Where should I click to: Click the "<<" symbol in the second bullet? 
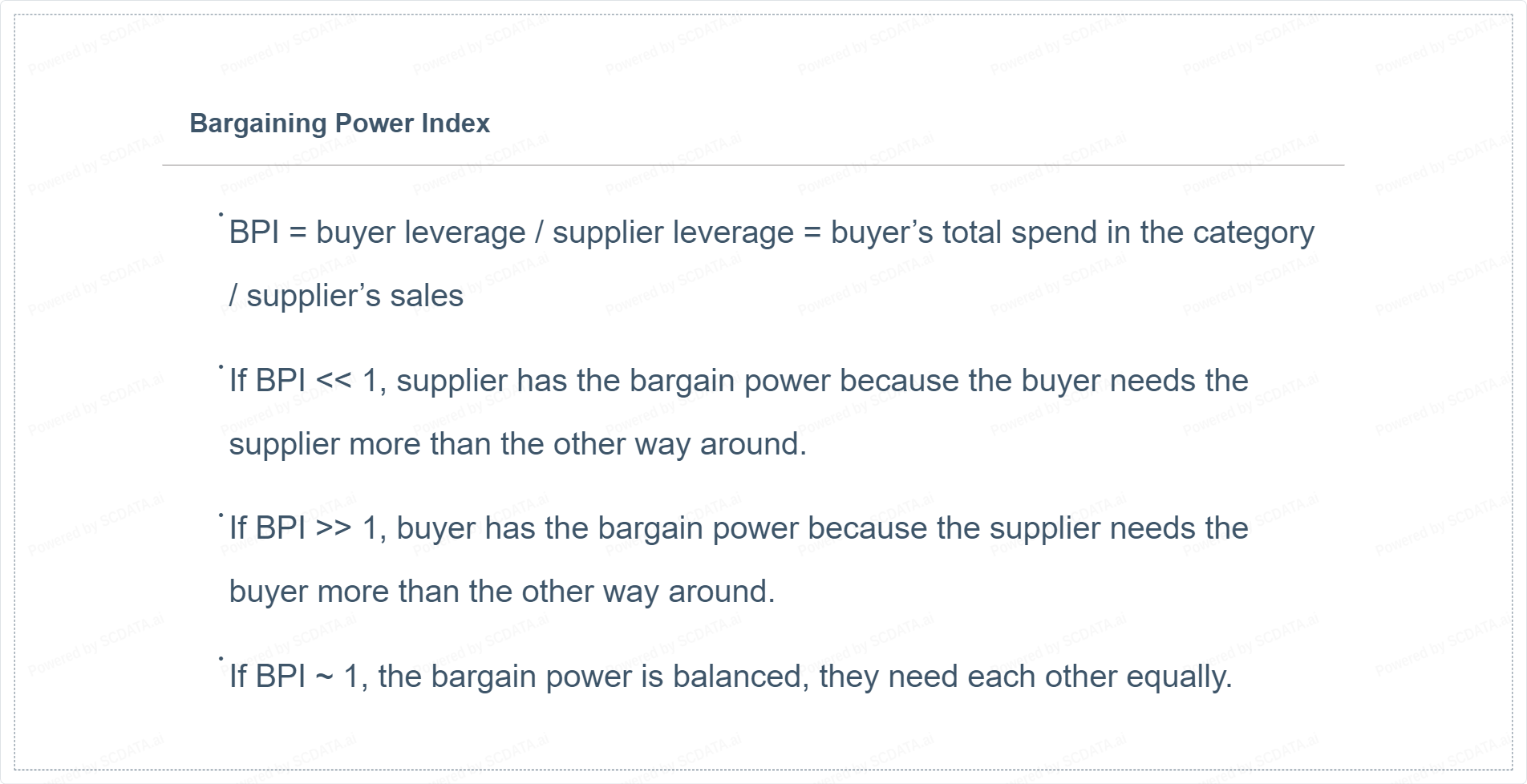[x=334, y=381]
